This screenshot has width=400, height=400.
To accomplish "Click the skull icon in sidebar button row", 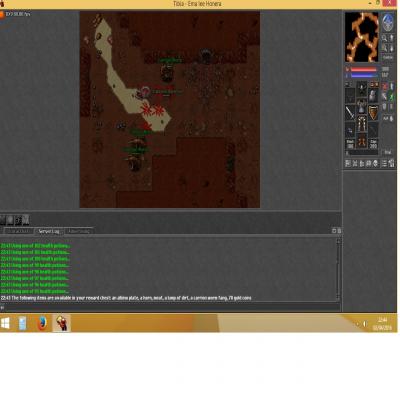I will pos(375,163).
